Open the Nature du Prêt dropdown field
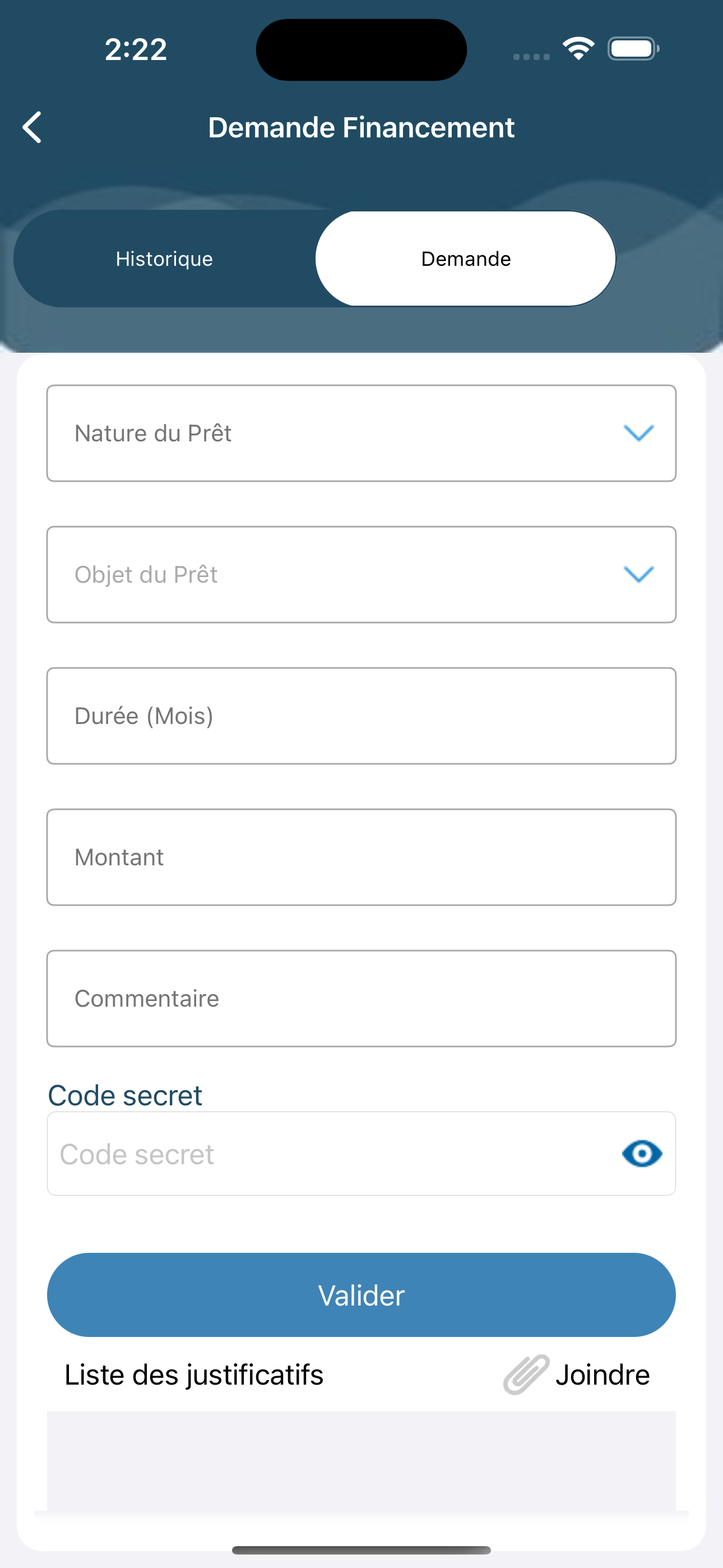 361,433
